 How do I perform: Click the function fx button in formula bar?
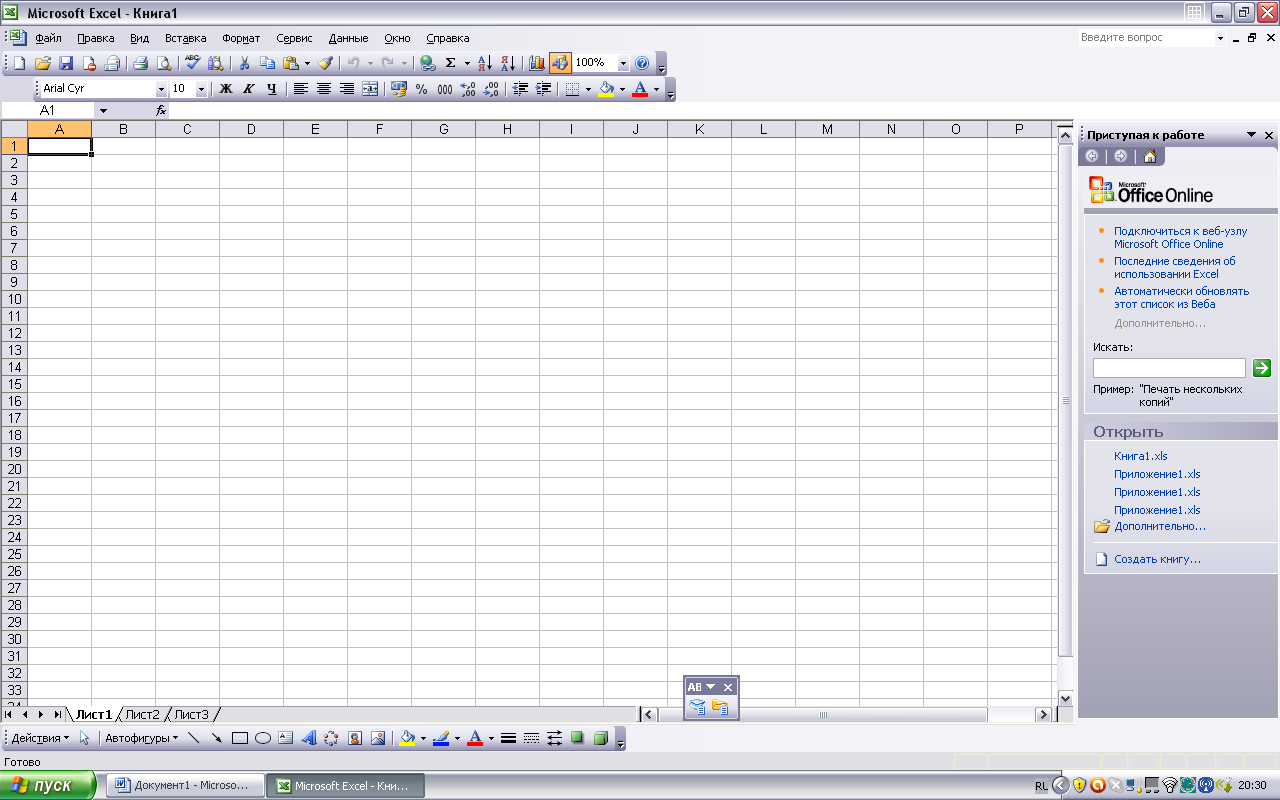coord(161,111)
